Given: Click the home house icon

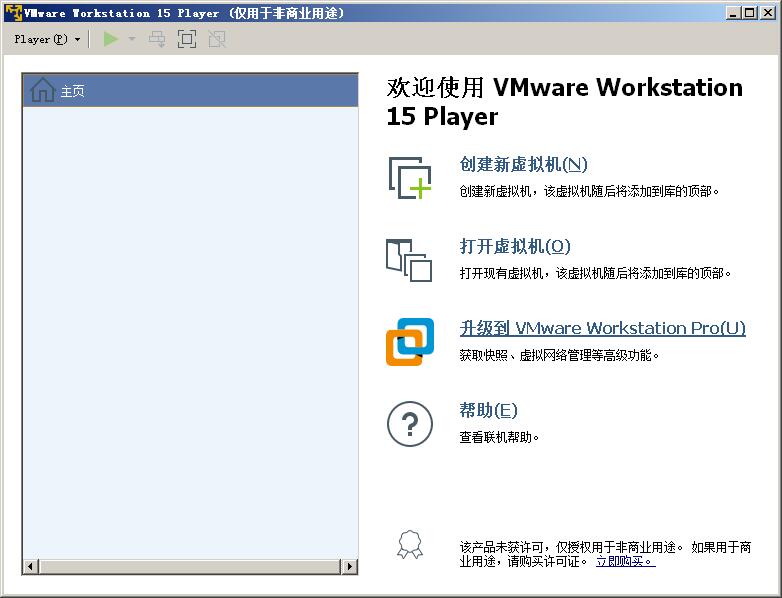Looking at the screenshot, I should [x=42, y=90].
